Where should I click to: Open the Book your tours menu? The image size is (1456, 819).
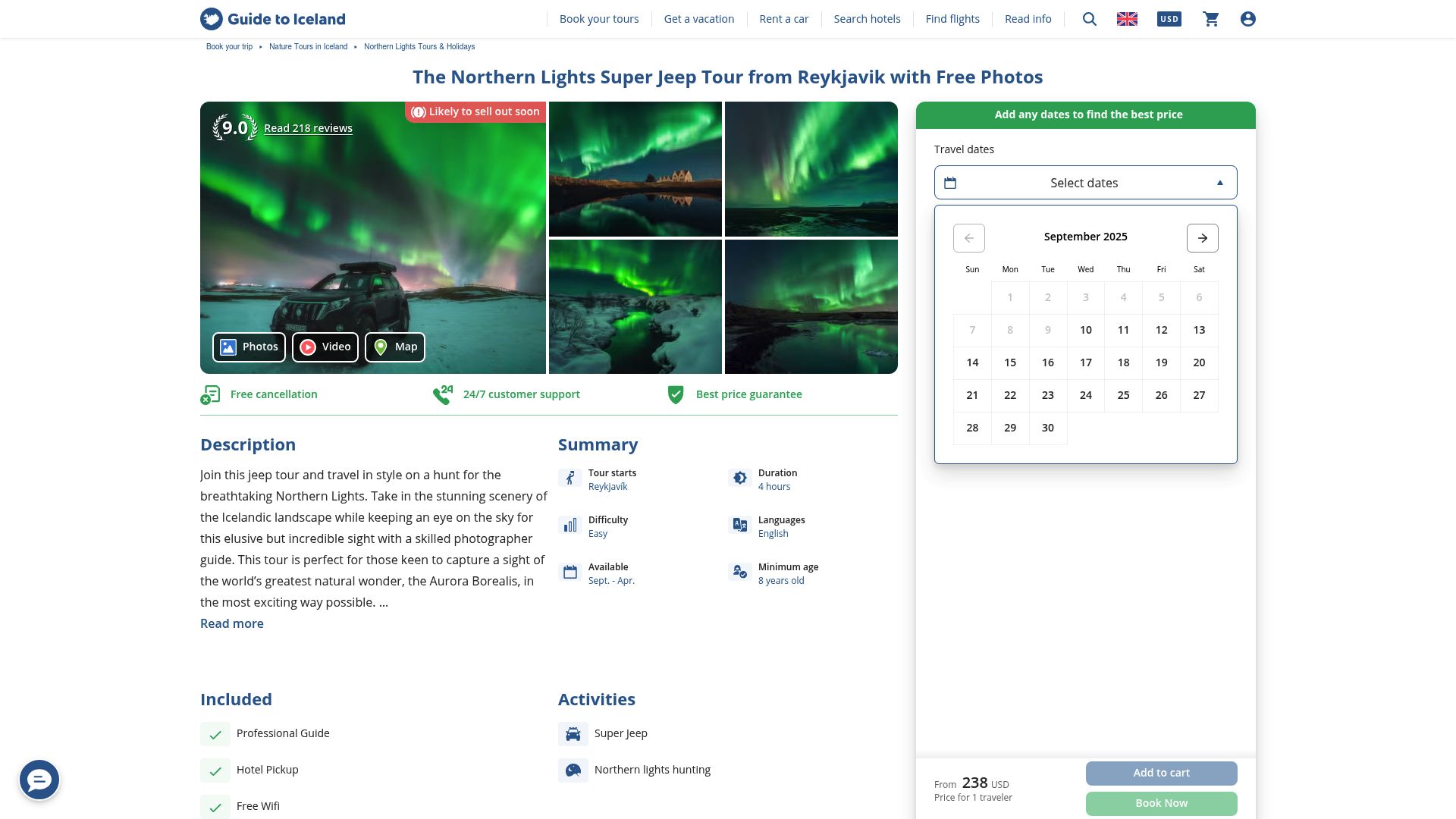599,19
